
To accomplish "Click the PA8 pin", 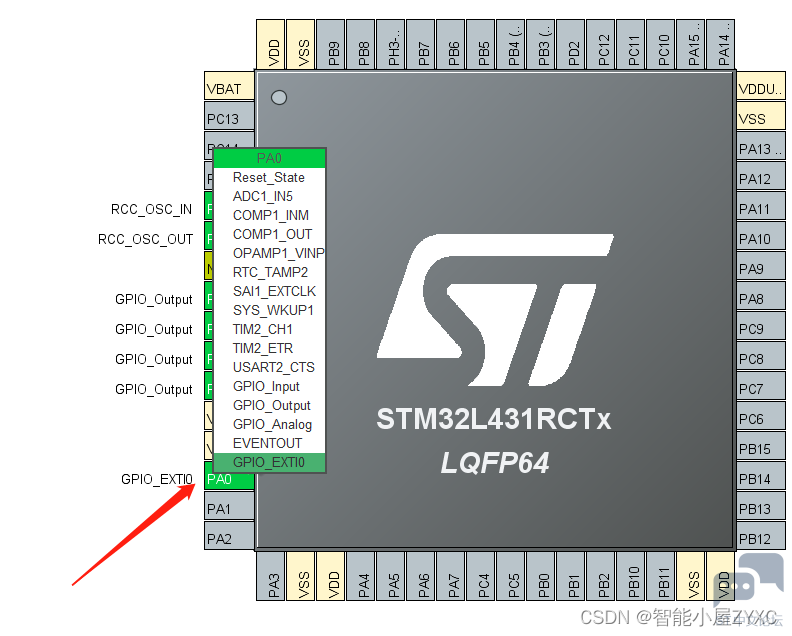I will point(761,296).
